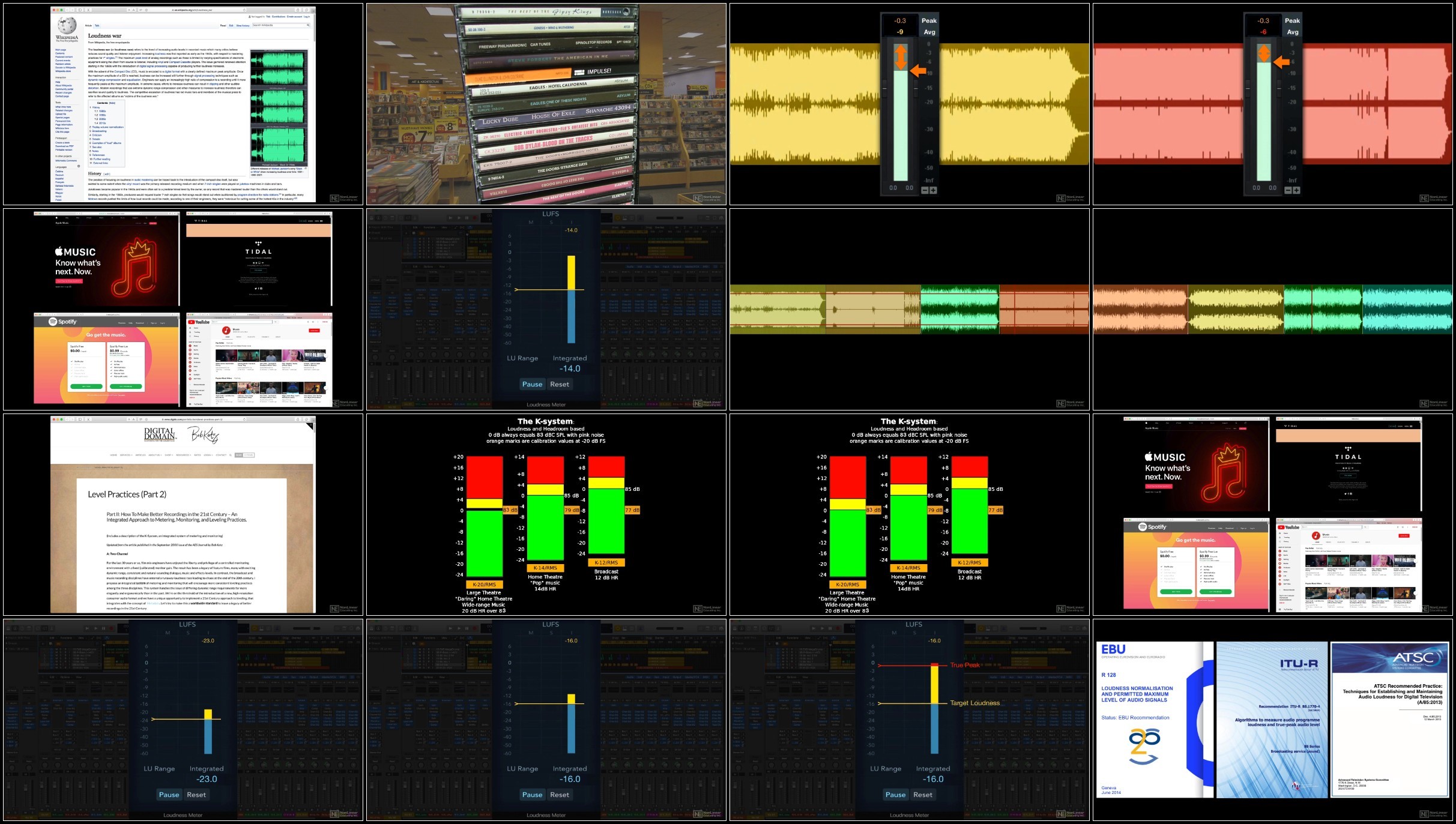The height and width of the screenshot is (824, 1456).
Task: Click Criticism entry in Wikipedia contents box
Action: (97, 135)
